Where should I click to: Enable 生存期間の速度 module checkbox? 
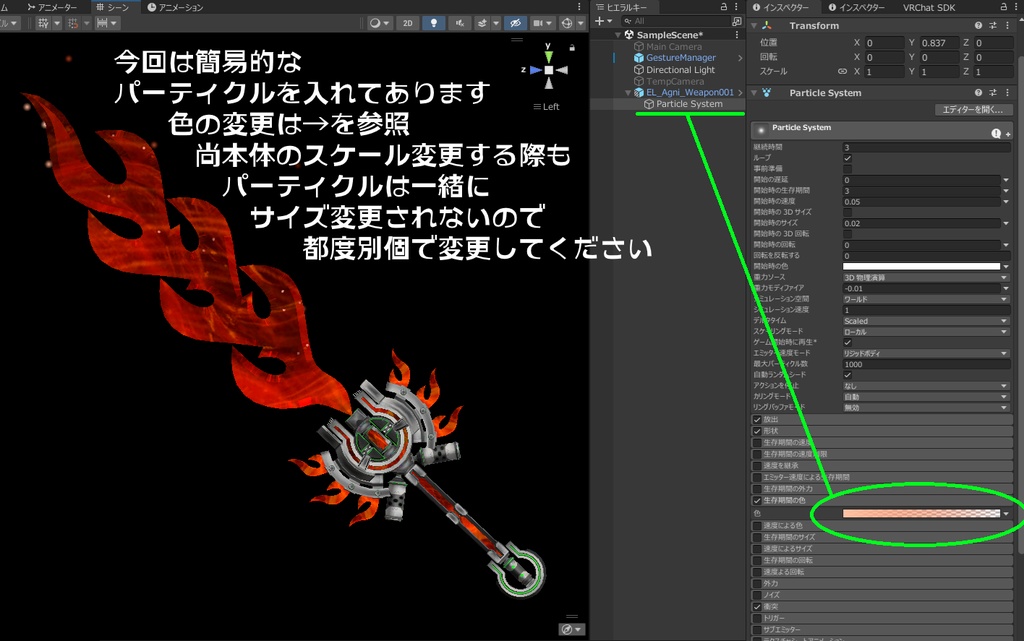click(757, 443)
